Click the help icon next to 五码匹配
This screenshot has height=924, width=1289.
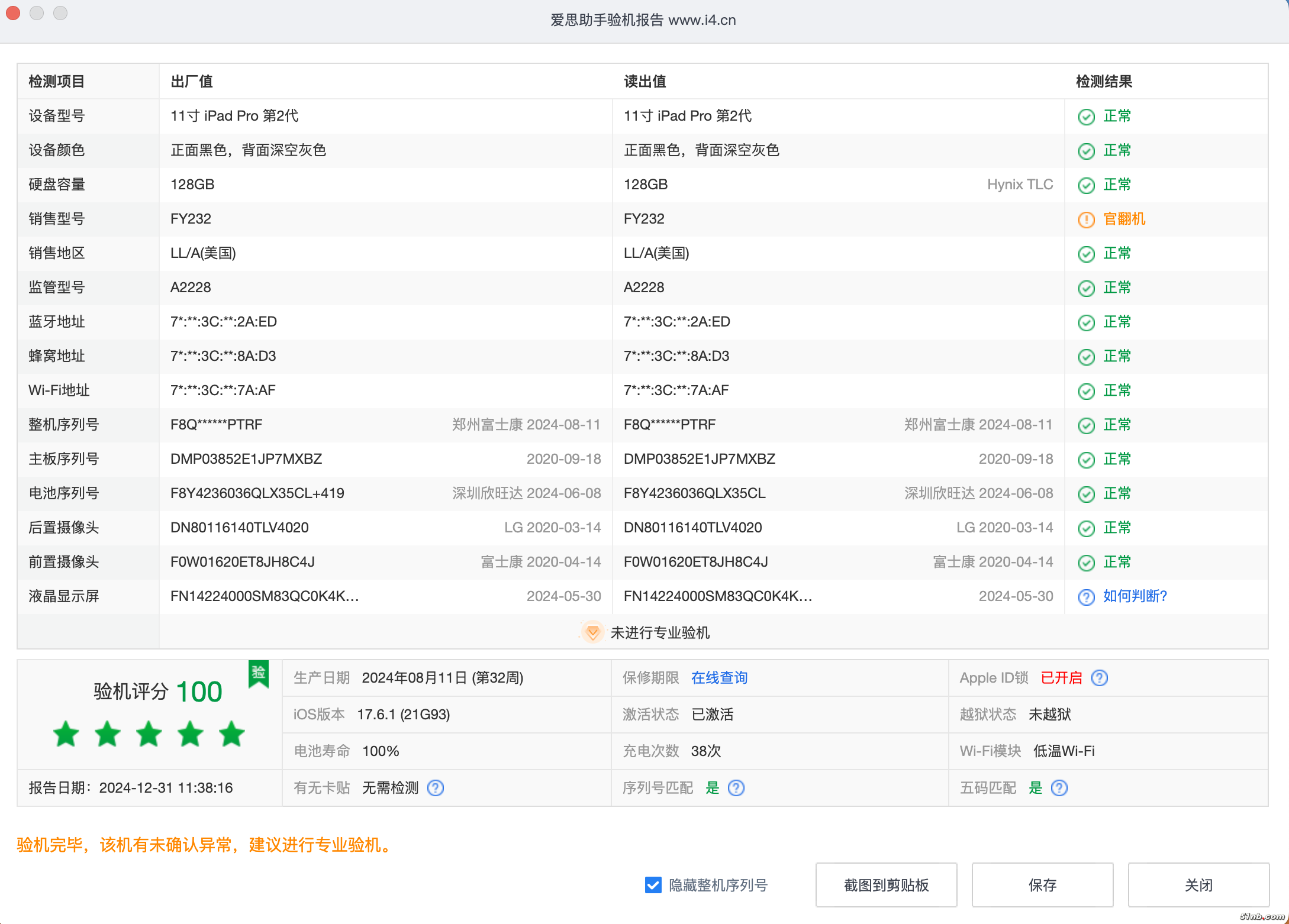point(1059,788)
